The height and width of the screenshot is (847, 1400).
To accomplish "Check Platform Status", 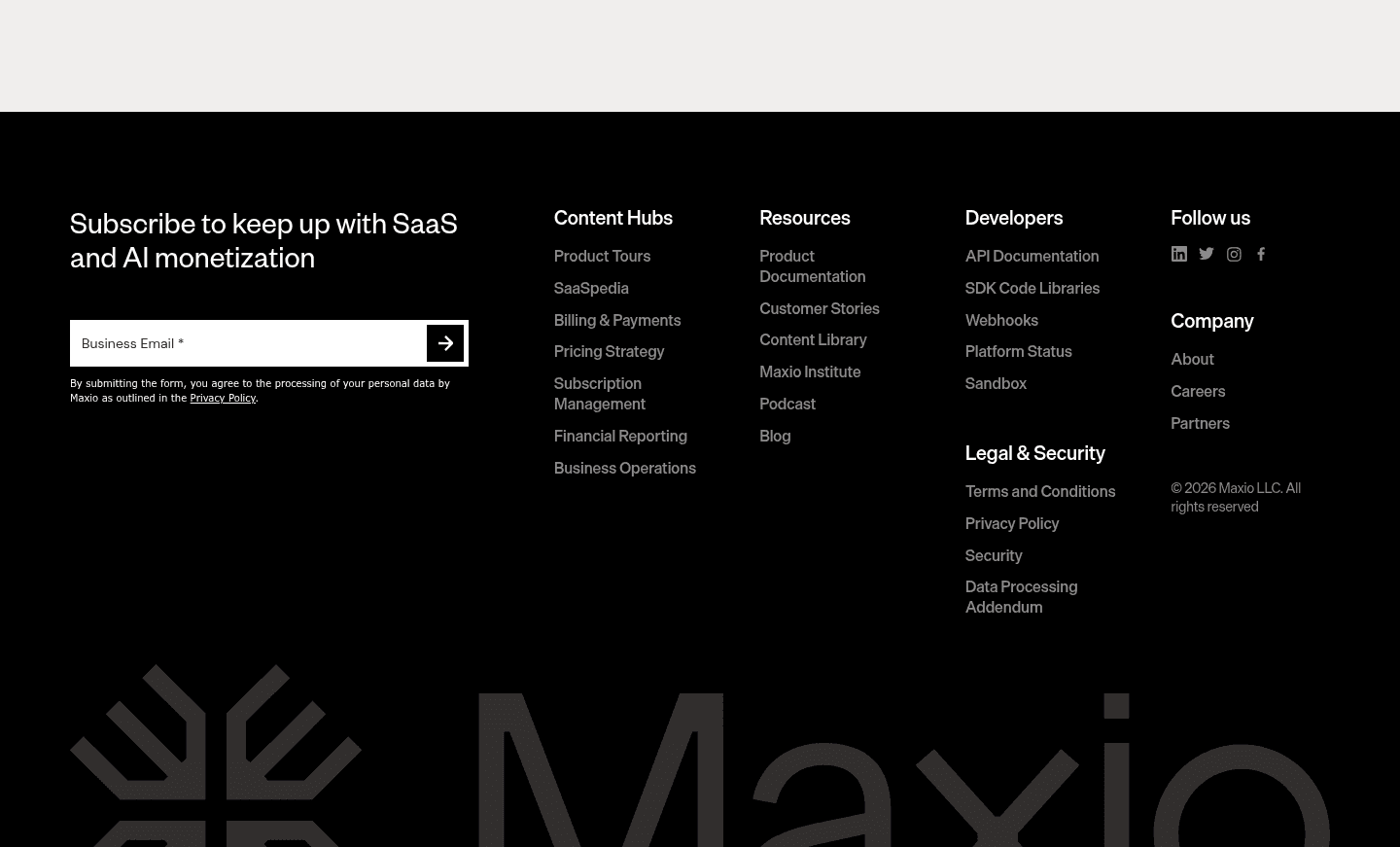I will (x=1019, y=351).
